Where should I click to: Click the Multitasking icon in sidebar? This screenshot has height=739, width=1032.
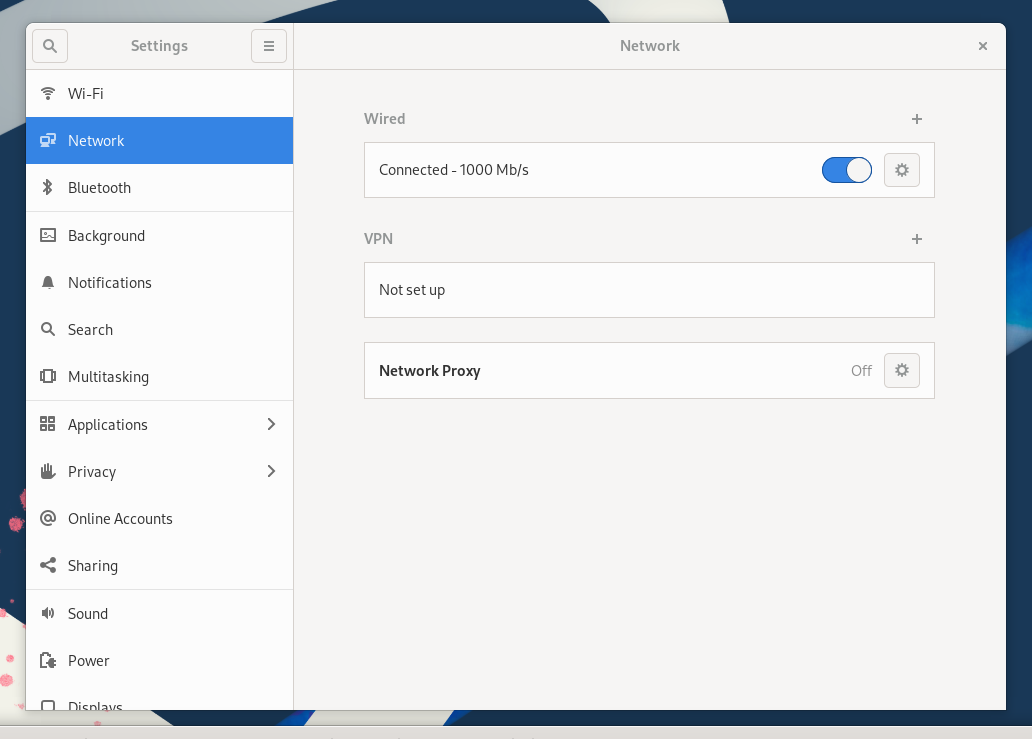point(48,376)
